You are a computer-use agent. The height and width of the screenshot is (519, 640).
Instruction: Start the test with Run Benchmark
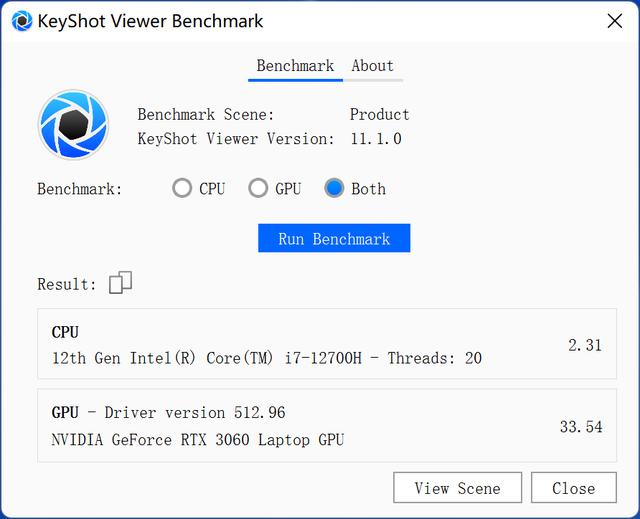334,238
